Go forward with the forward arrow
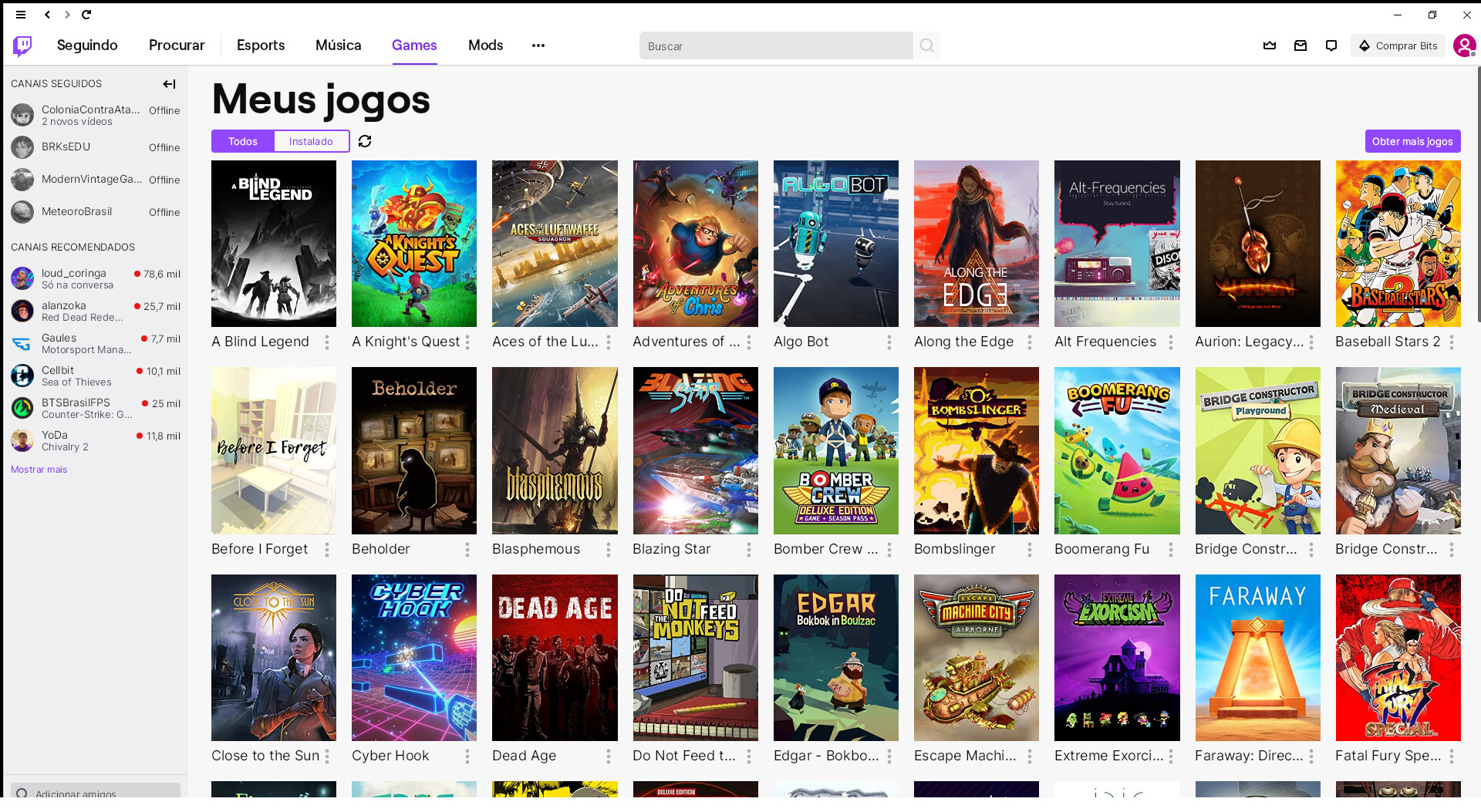 (x=67, y=15)
